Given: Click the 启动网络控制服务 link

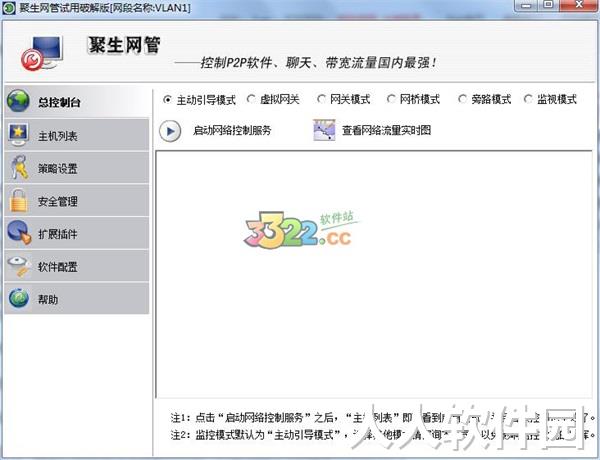Looking at the screenshot, I should point(232,130).
